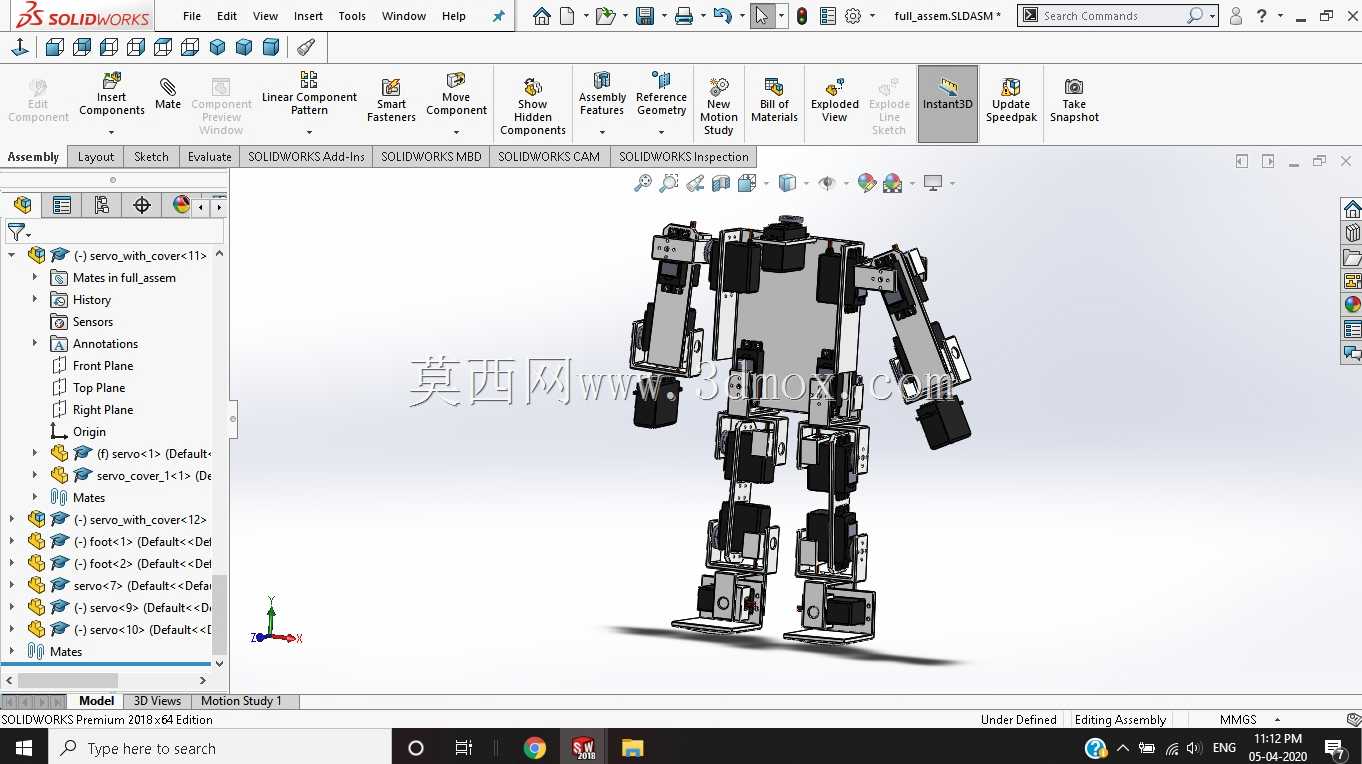Launch the Exploded View command
The width and height of the screenshot is (1362, 764).
click(x=835, y=100)
